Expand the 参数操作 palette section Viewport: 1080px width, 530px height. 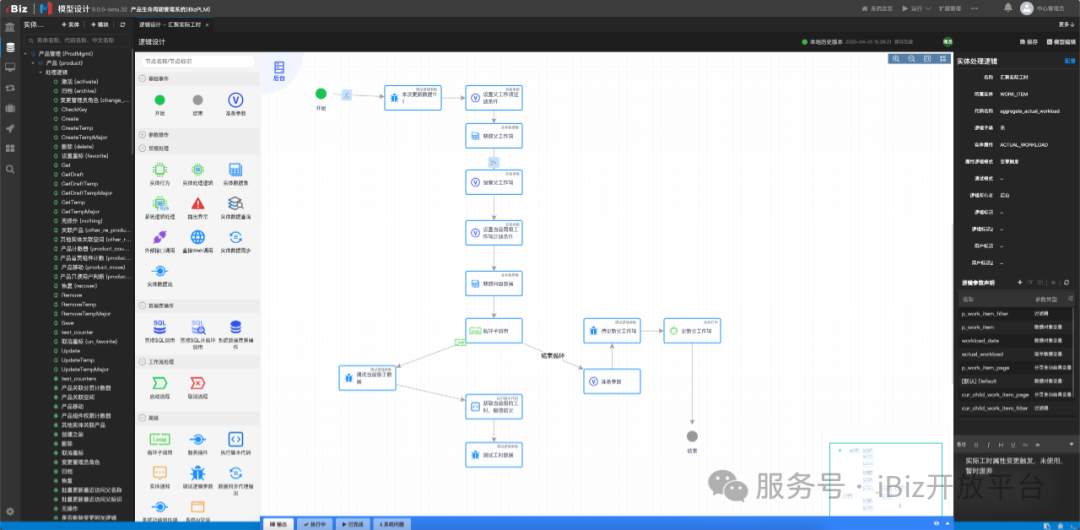click(143, 134)
